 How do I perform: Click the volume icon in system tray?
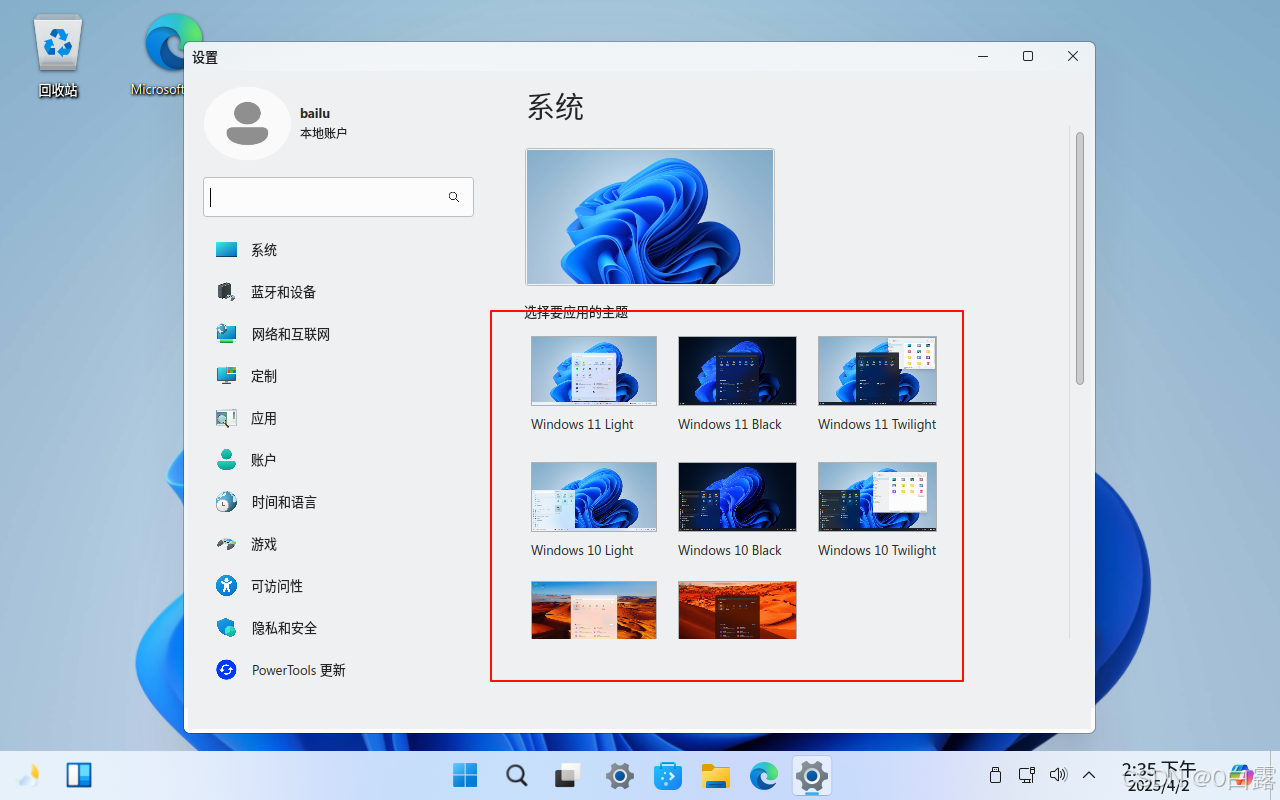pyautogui.click(x=1058, y=775)
